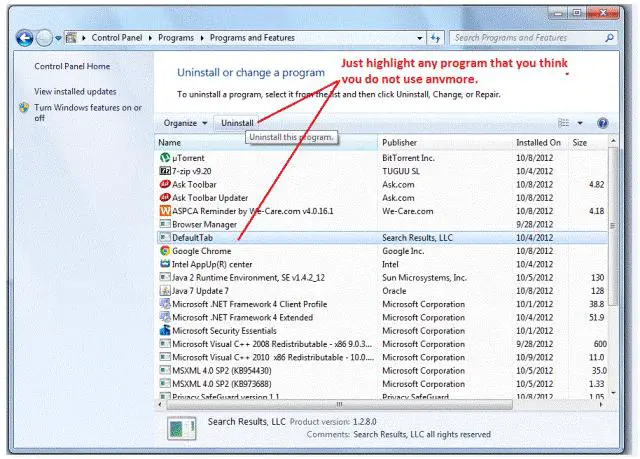Select Microsoft Security Essentials entry name
The image size is (640, 459).
tap(224, 330)
